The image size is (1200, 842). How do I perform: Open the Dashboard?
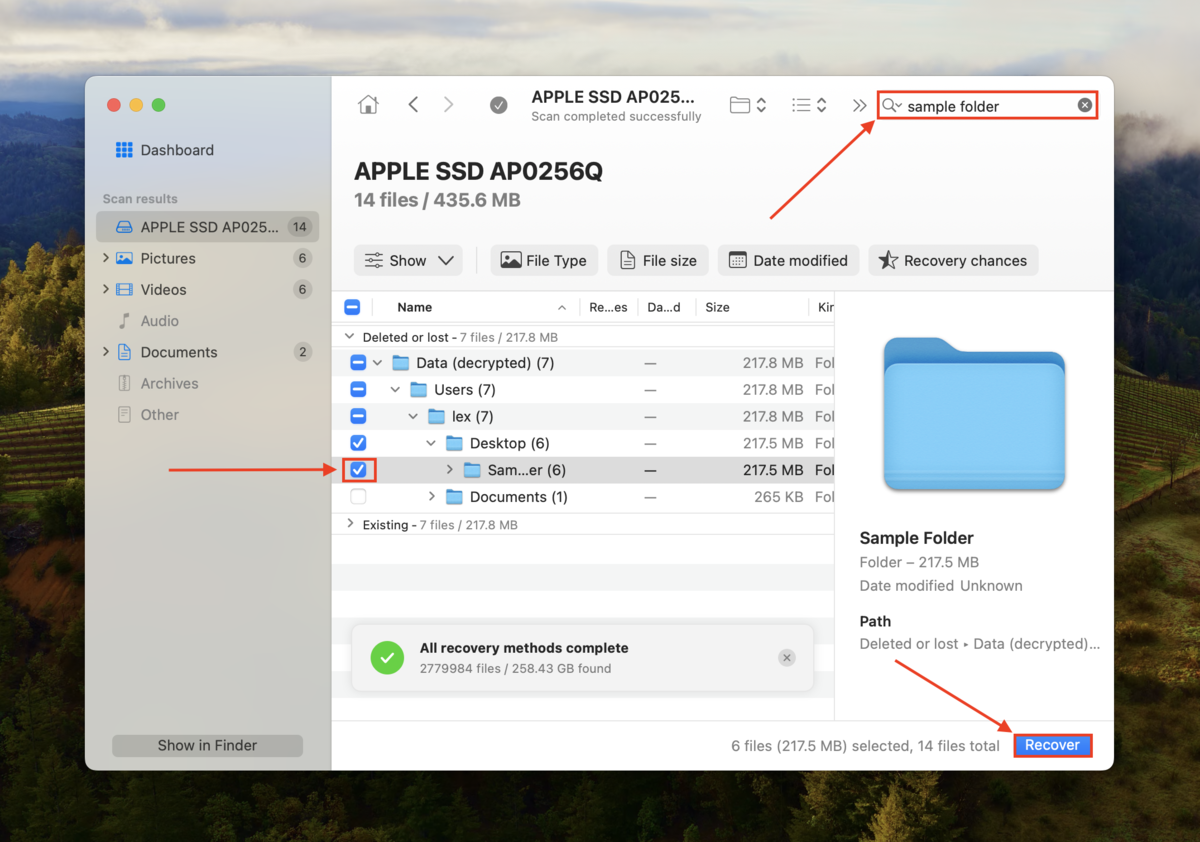coord(165,150)
